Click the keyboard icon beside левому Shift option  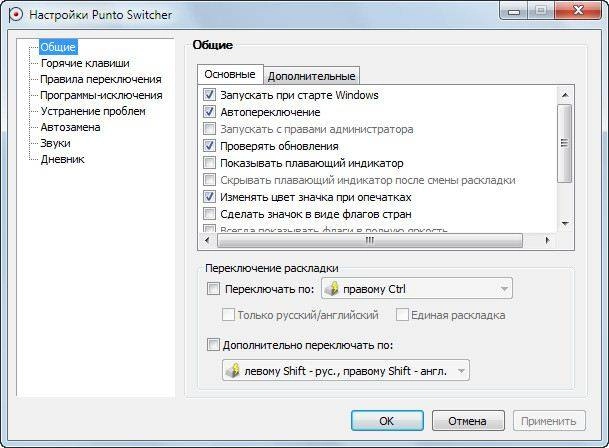coord(233,371)
